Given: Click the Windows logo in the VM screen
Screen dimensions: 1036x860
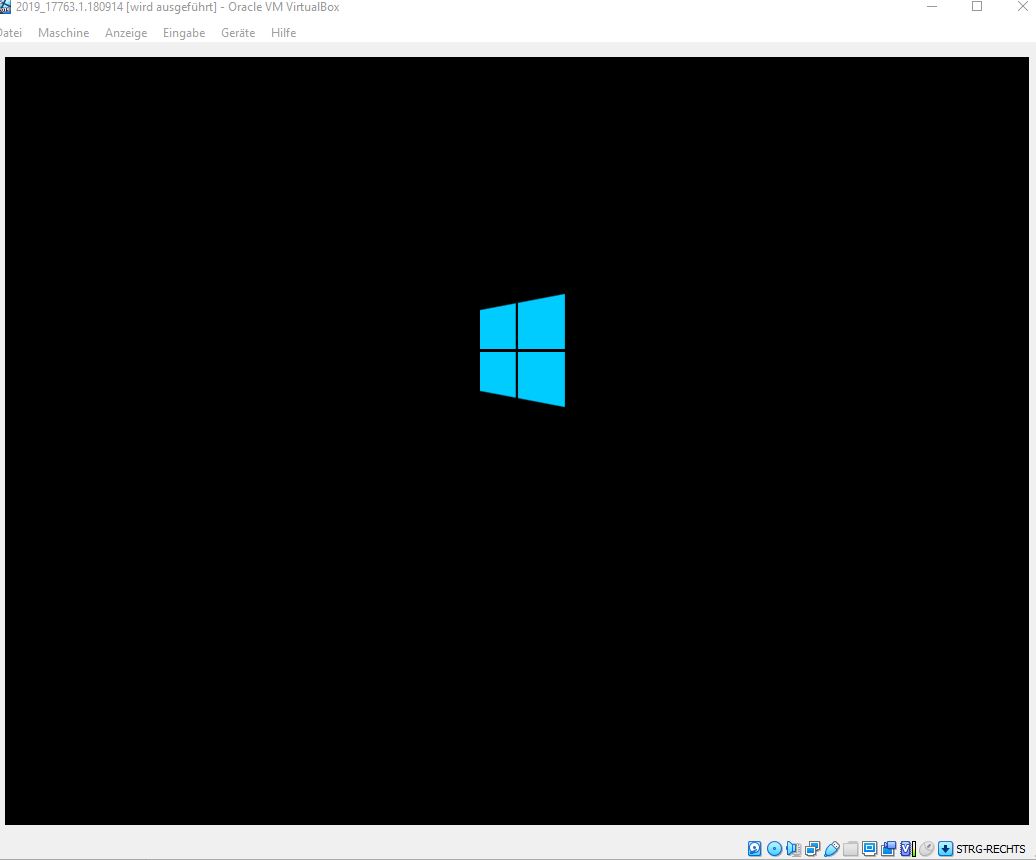Looking at the screenshot, I should tap(522, 350).
